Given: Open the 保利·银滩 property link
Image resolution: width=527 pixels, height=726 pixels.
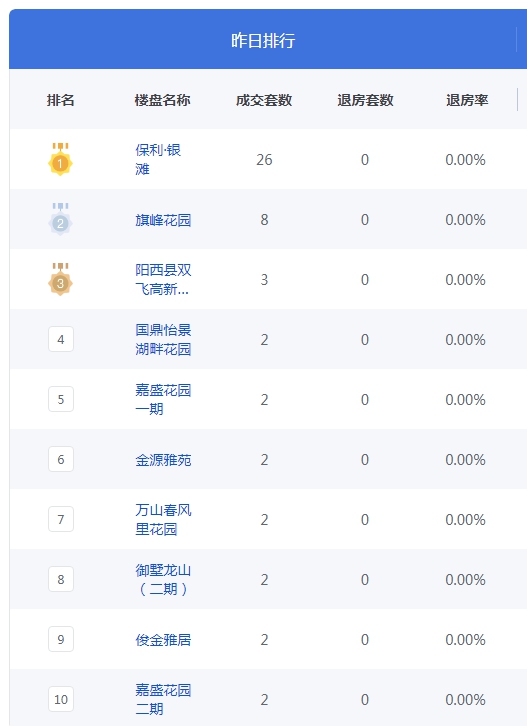Looking at the screenshot, I should [x=158, y=159].
